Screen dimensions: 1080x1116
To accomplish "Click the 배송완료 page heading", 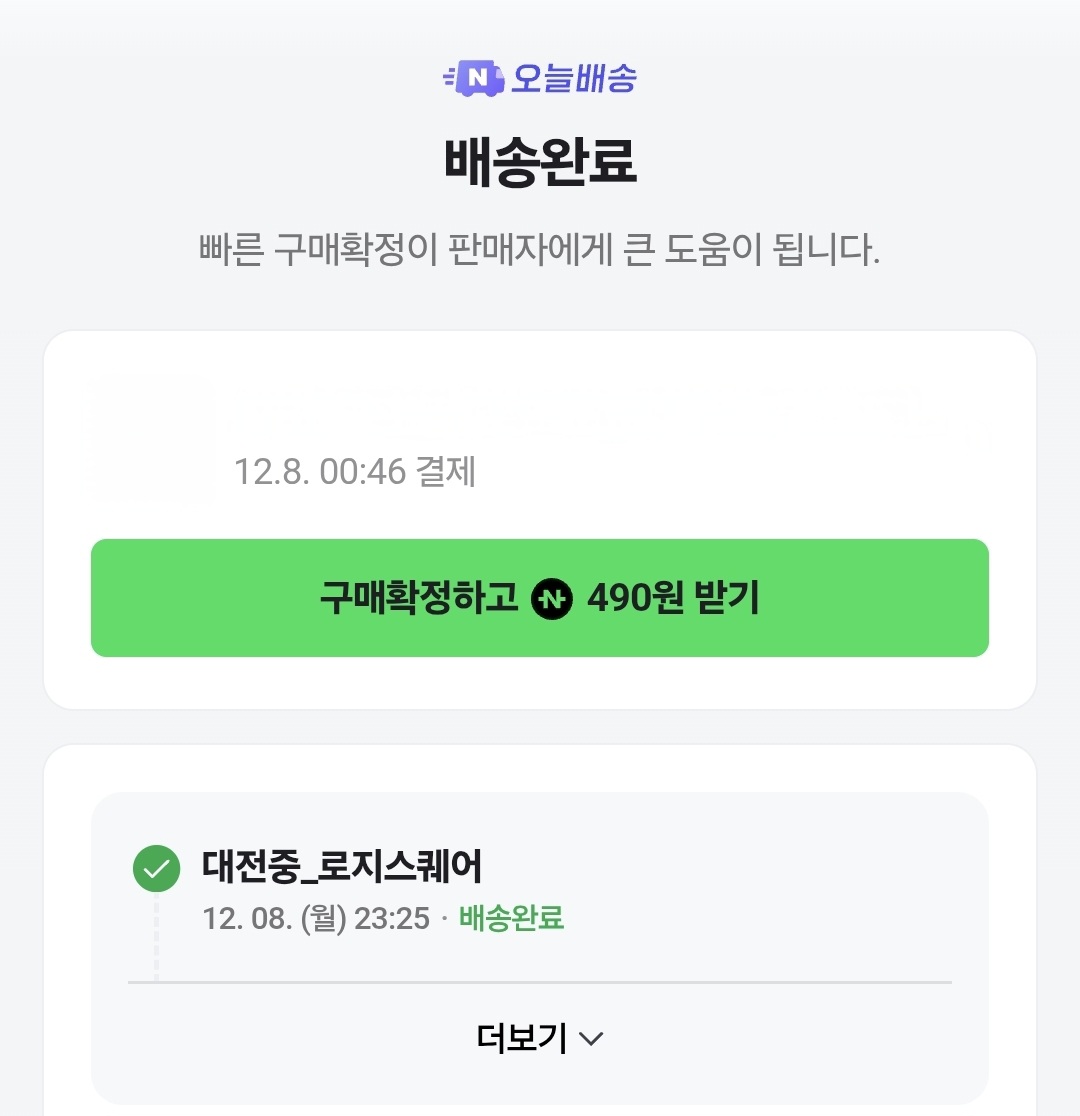I will [540, 163].
